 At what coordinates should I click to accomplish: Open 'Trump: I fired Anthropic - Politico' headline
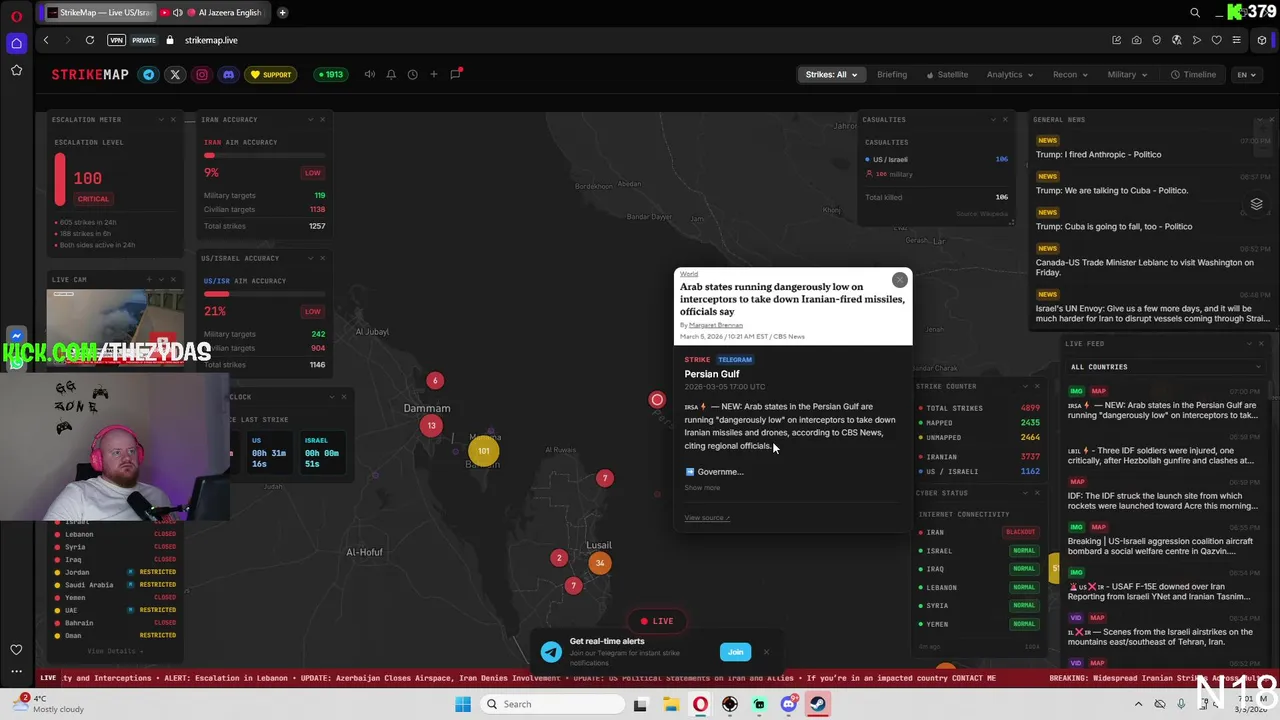(x=1098, y=155)
